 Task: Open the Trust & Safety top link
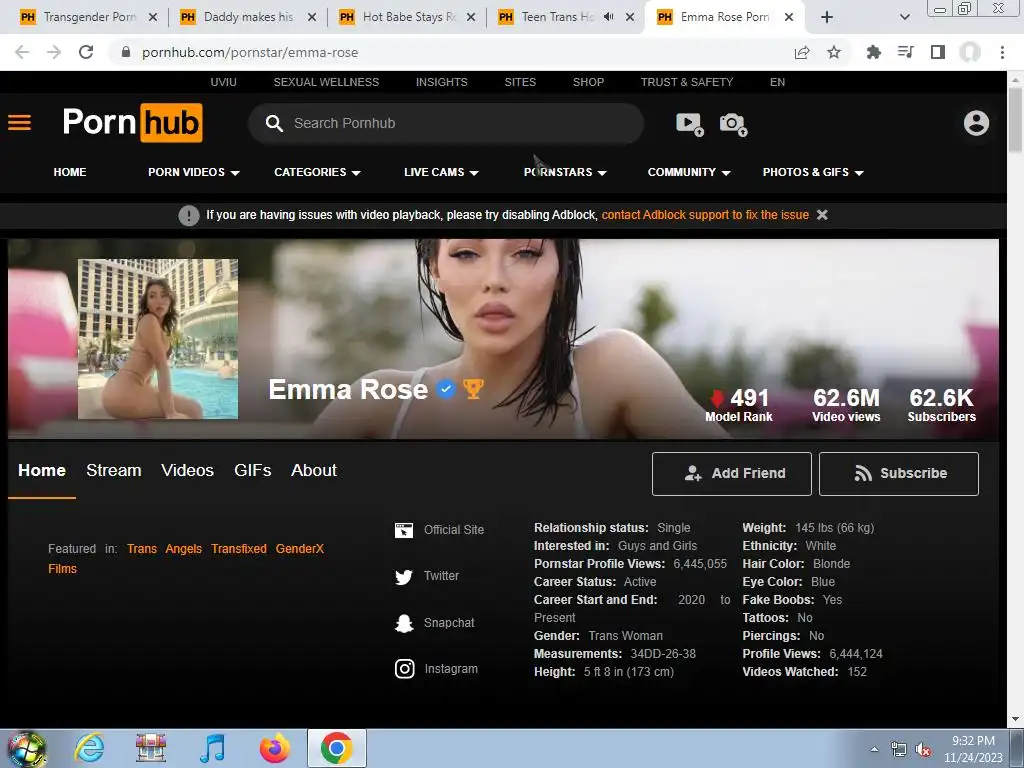686,82
